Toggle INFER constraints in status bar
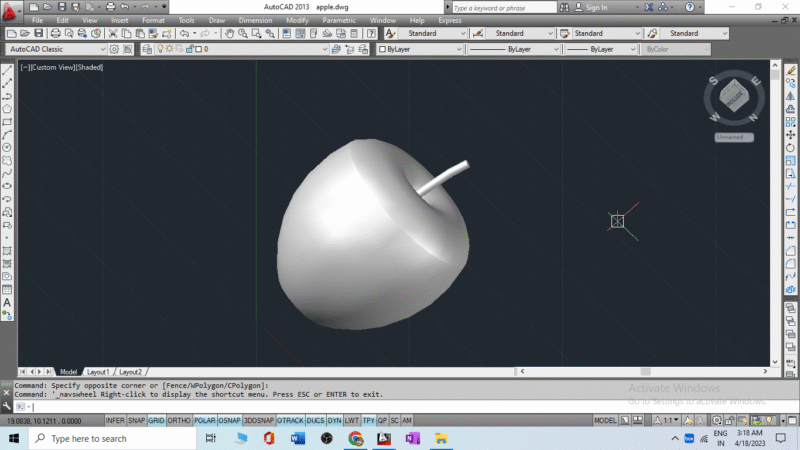The image size is (800, 450). coord(115,420)
